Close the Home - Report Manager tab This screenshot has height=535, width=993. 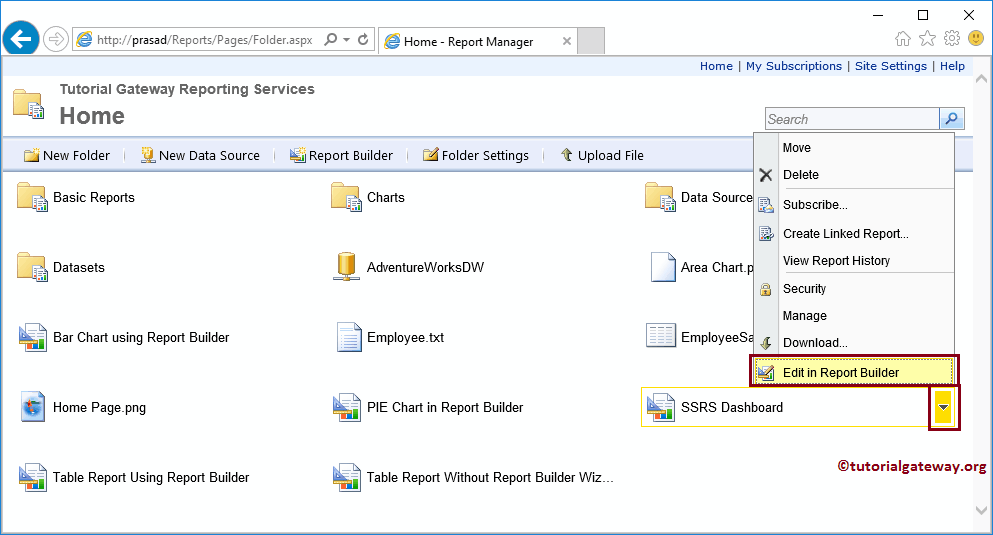[x=567, y=41]
